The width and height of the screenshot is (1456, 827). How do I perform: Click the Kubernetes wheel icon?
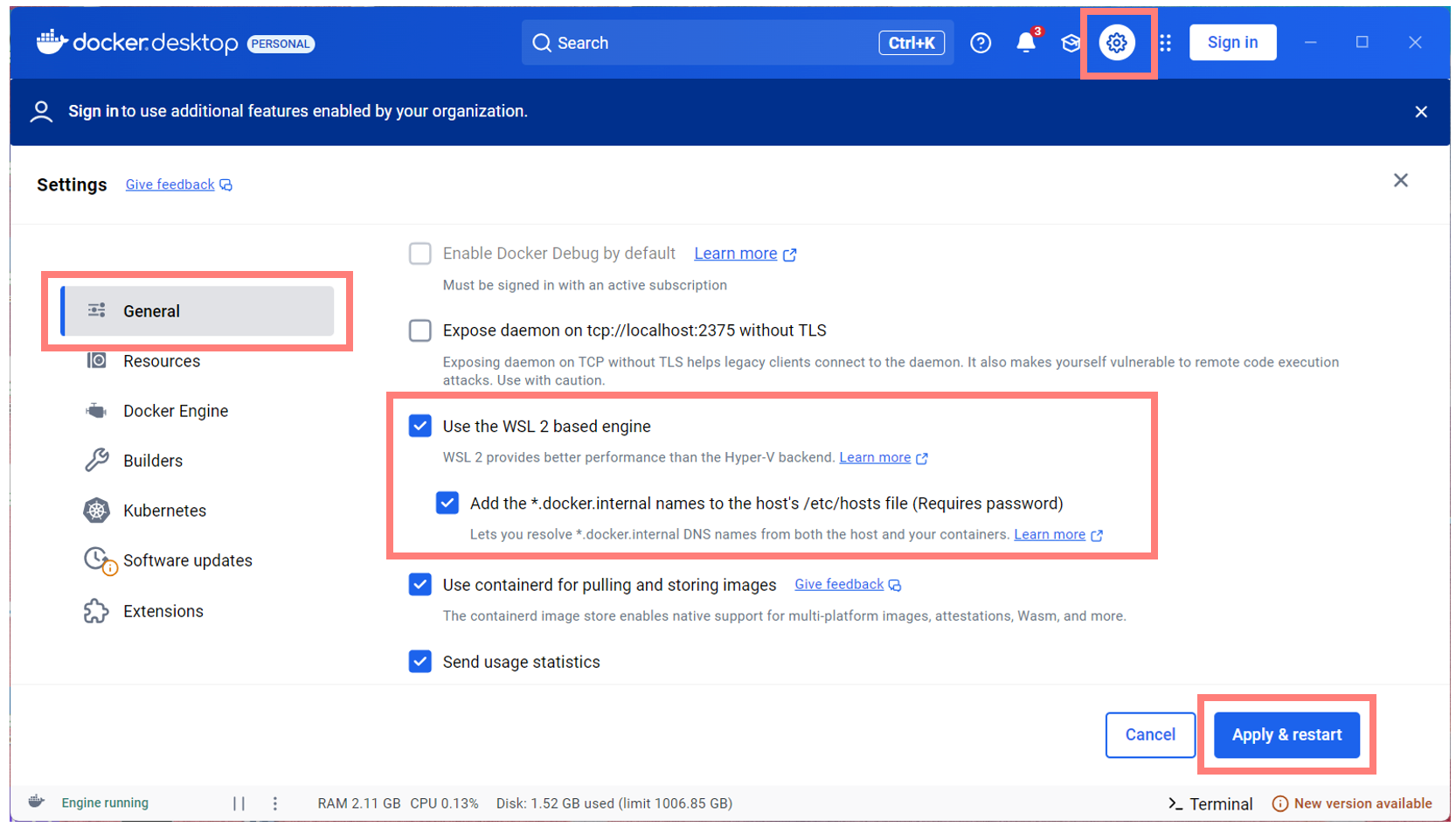[x=96, y=511]
